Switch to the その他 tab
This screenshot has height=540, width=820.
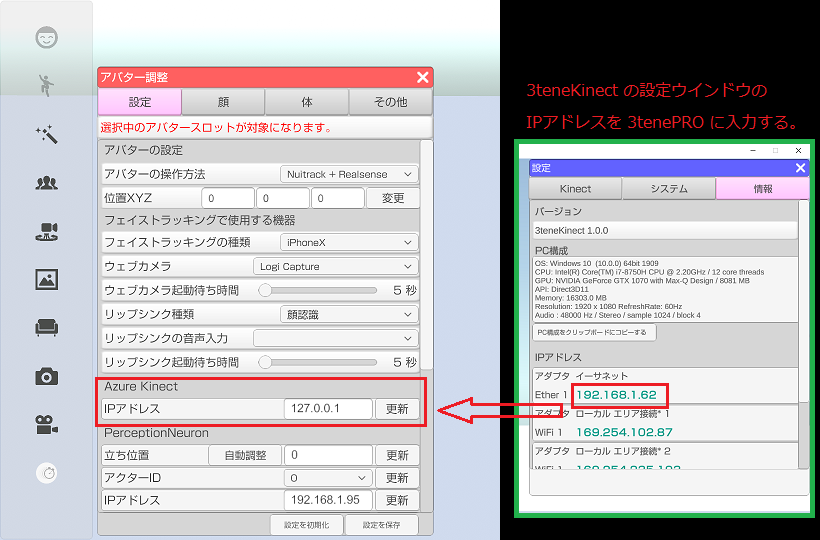[391, 102]
